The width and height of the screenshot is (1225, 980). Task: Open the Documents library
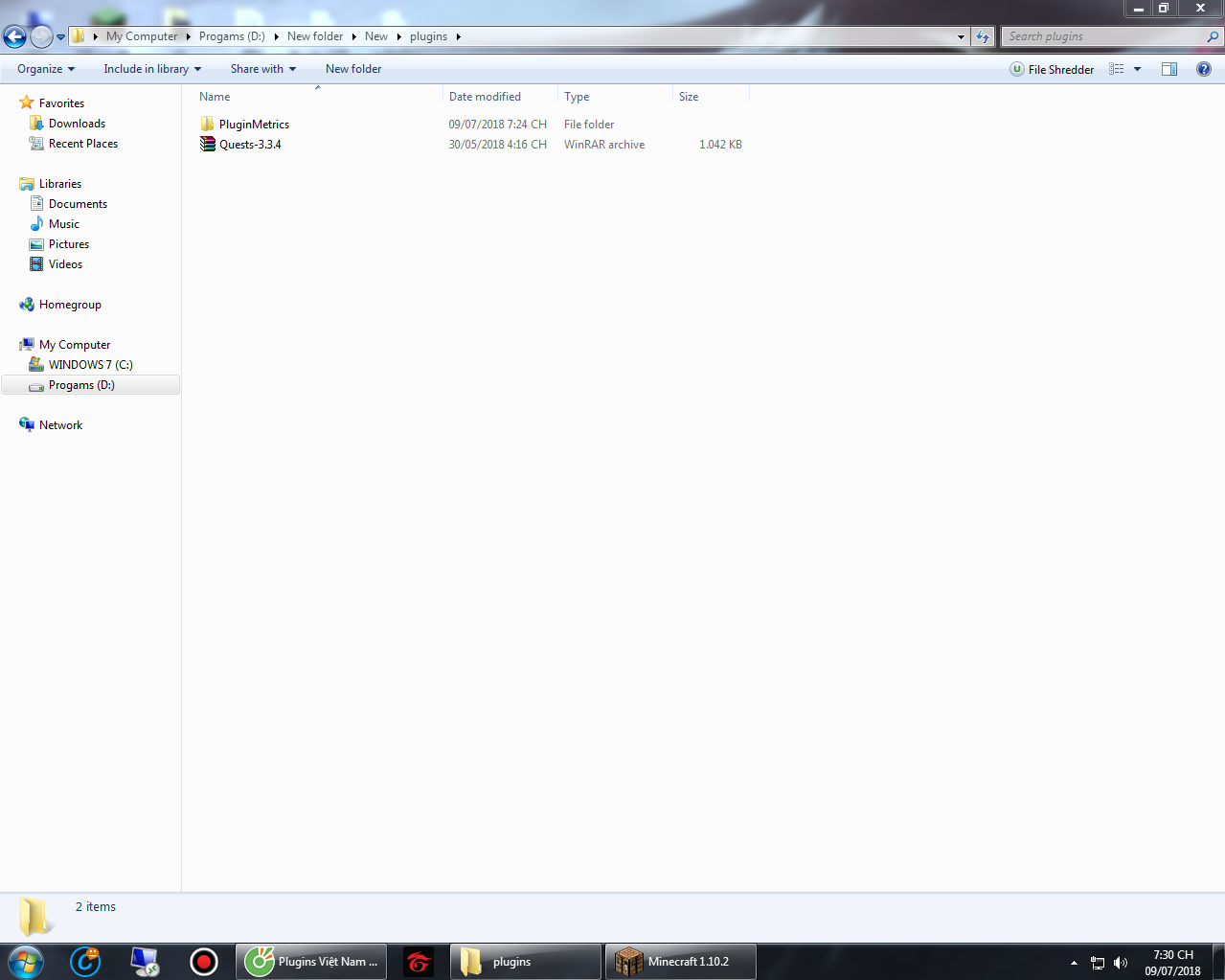(x=78, y=204)
